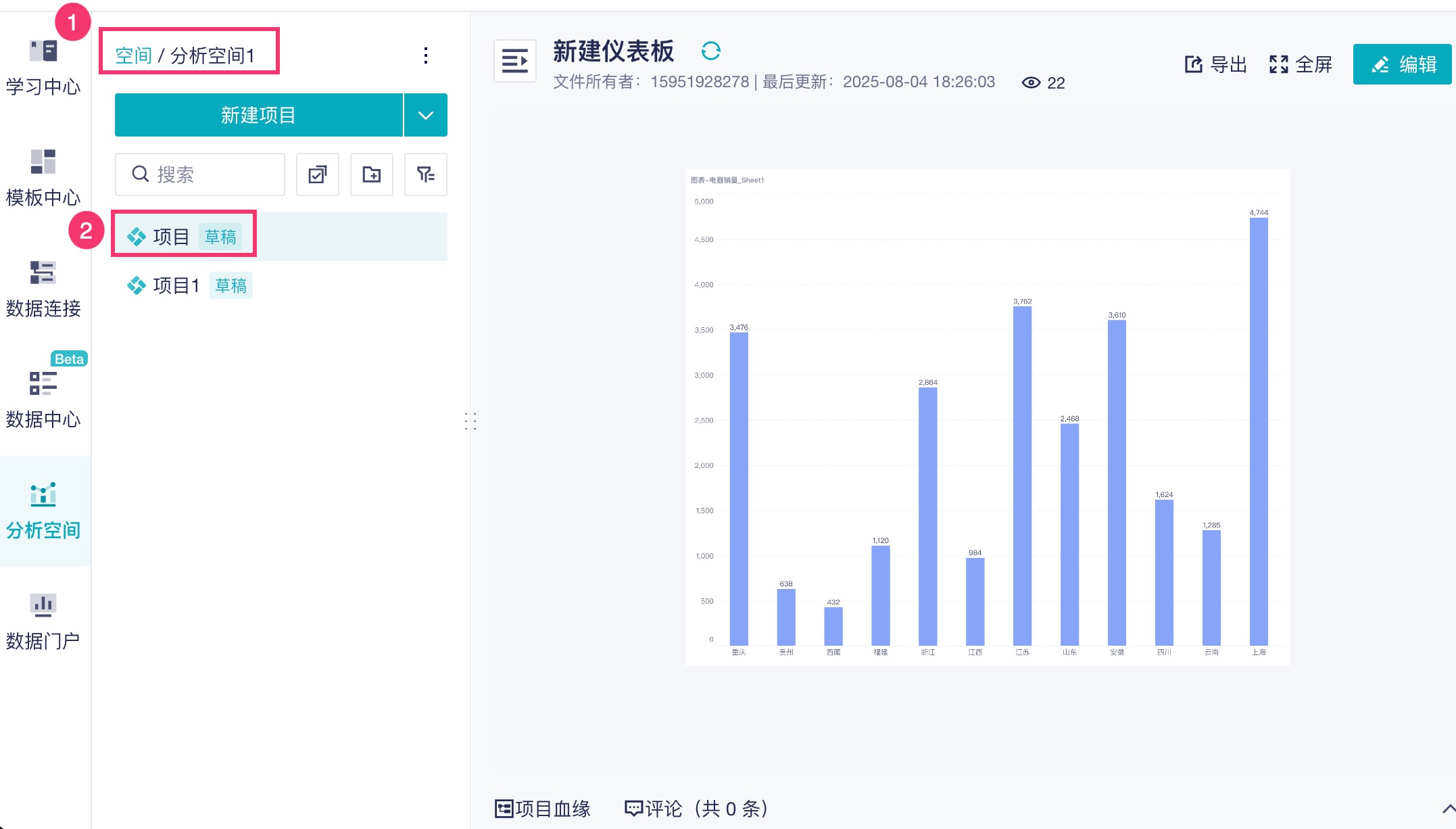This screenshot has width=1456, height=829.
Task: Click the new folder icon
Action: click(x=371, y=174)
